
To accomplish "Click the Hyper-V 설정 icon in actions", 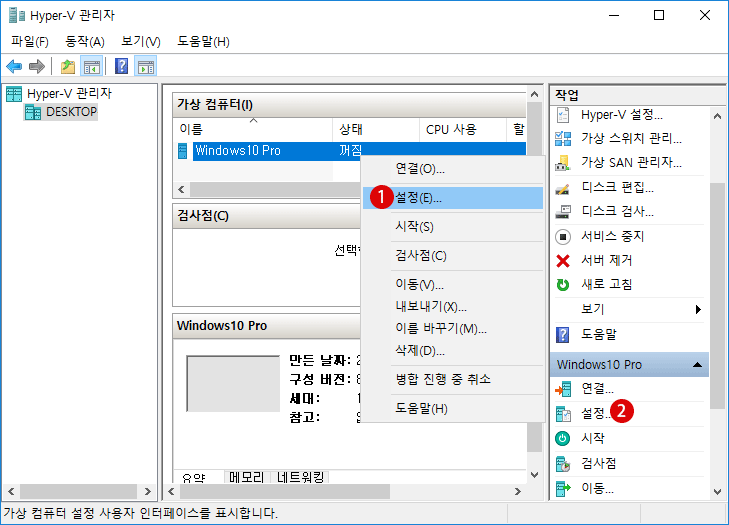I will pyautogui.click(x=563, y=114).
